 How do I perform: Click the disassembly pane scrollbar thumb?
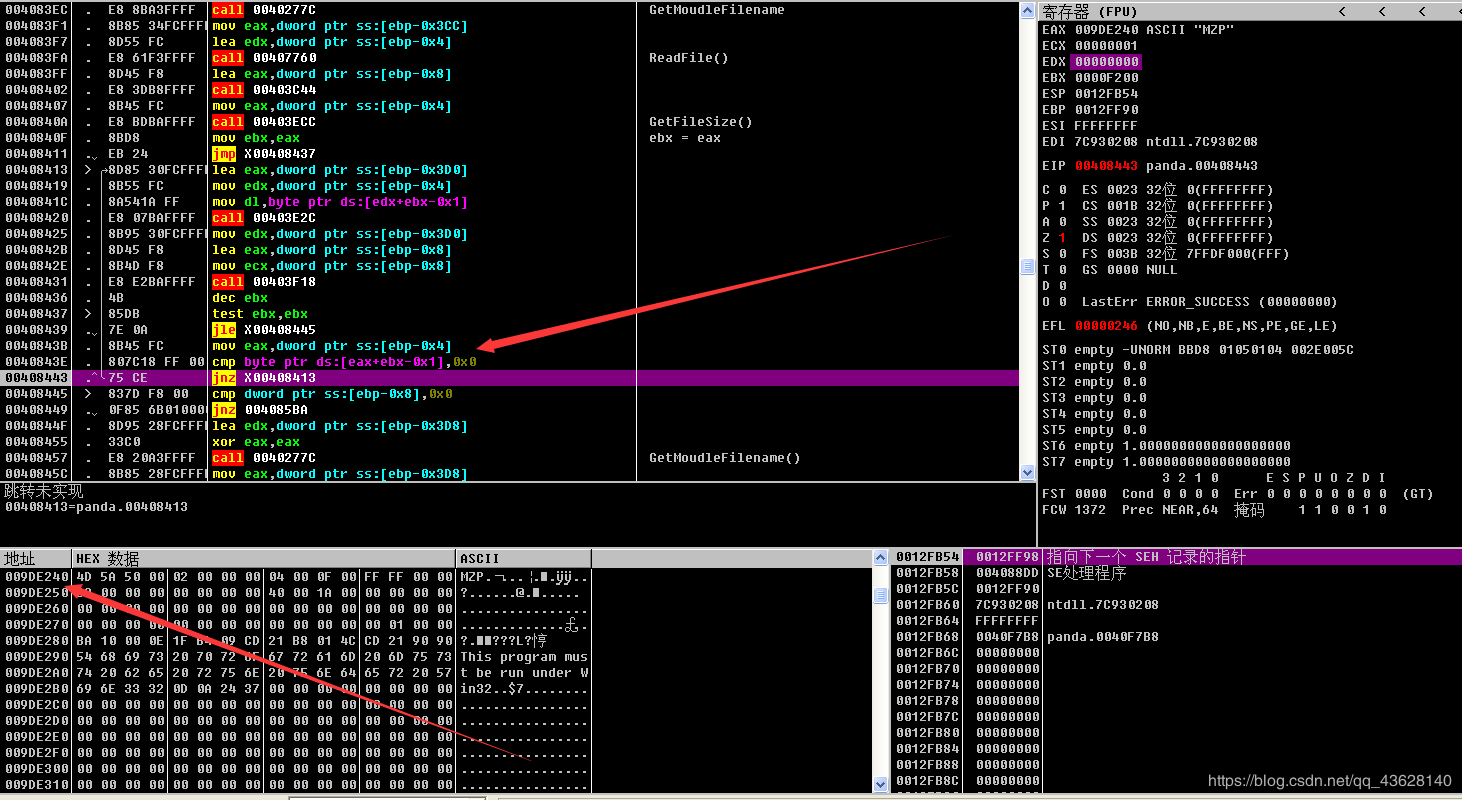point(1027,267)
